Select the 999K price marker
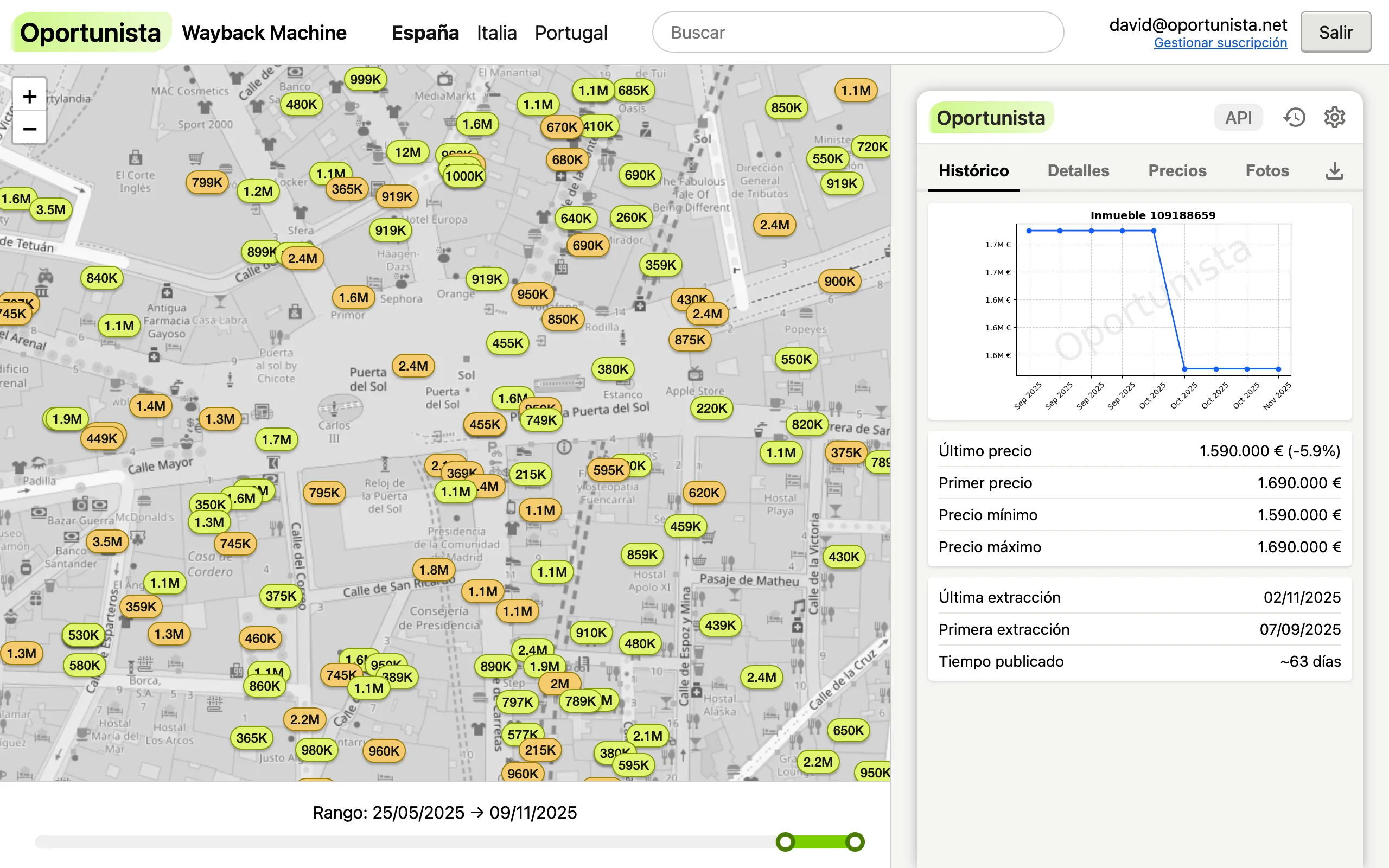The height and width of the screenshot is (868, 1389). [x=365, y=79]
